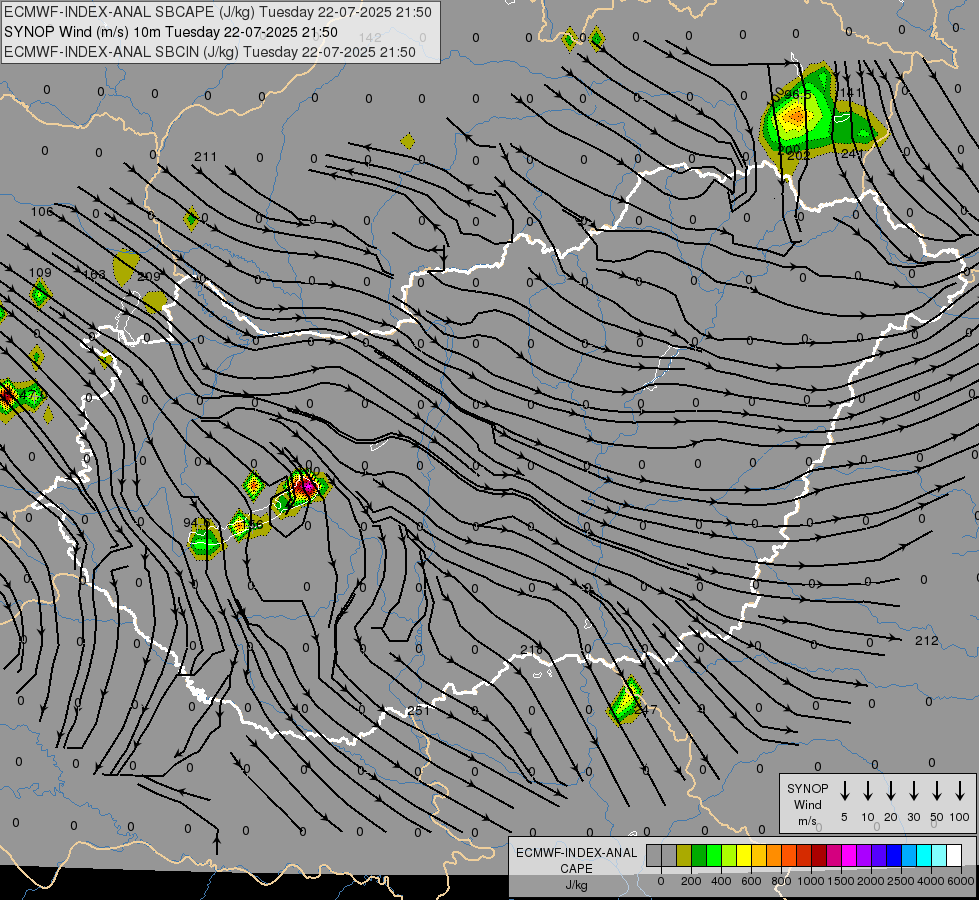
Task: Choose the magenta CAPE scale swatch
Action: click(x=849, y=856)
